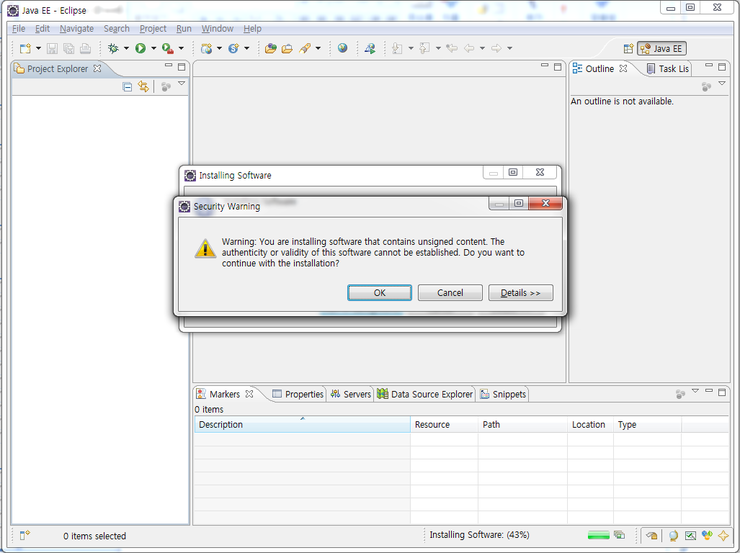Click the Save All toolbar icon
740x553 pixels.
click(x=68, y=48)
